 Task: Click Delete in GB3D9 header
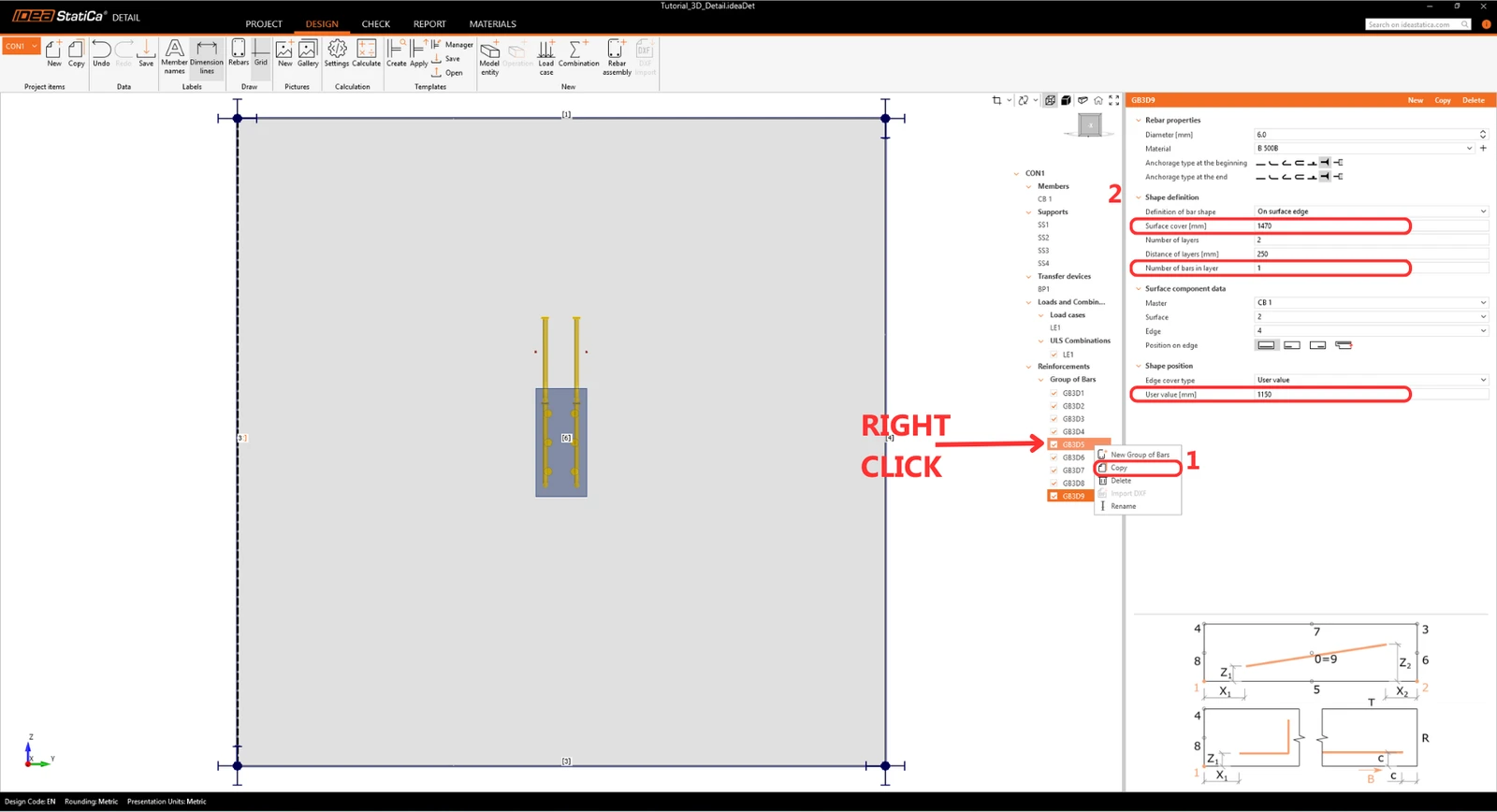point(1474,100)
